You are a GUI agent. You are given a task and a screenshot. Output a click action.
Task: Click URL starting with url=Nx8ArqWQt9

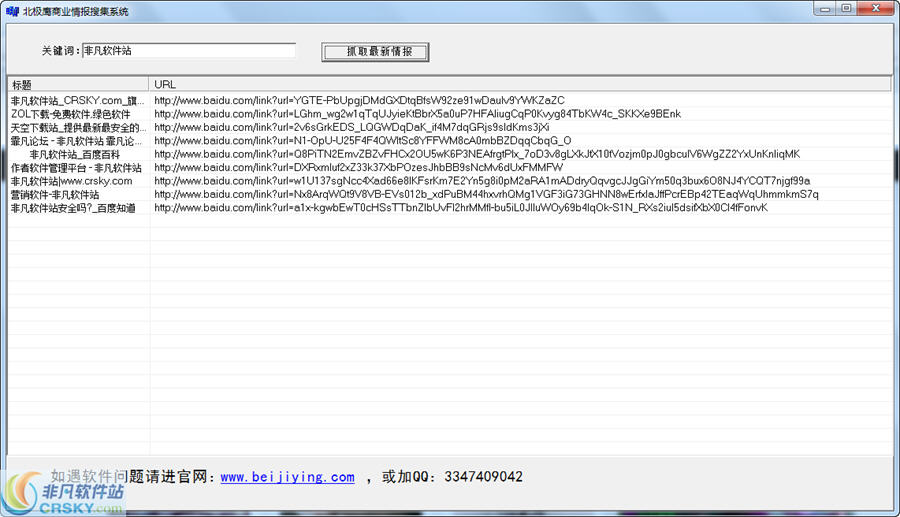(x=486, y=195)
